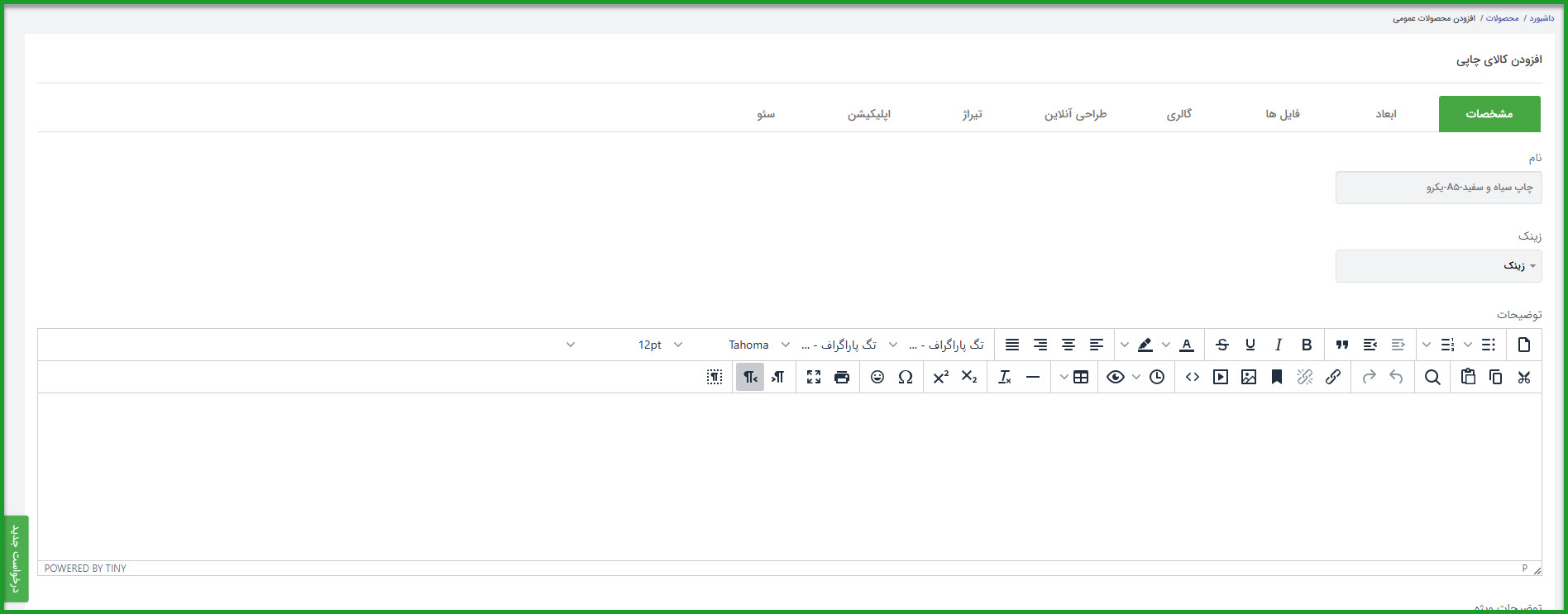
Task: Click the insert table icon
Action: [x=1081, y=377]
